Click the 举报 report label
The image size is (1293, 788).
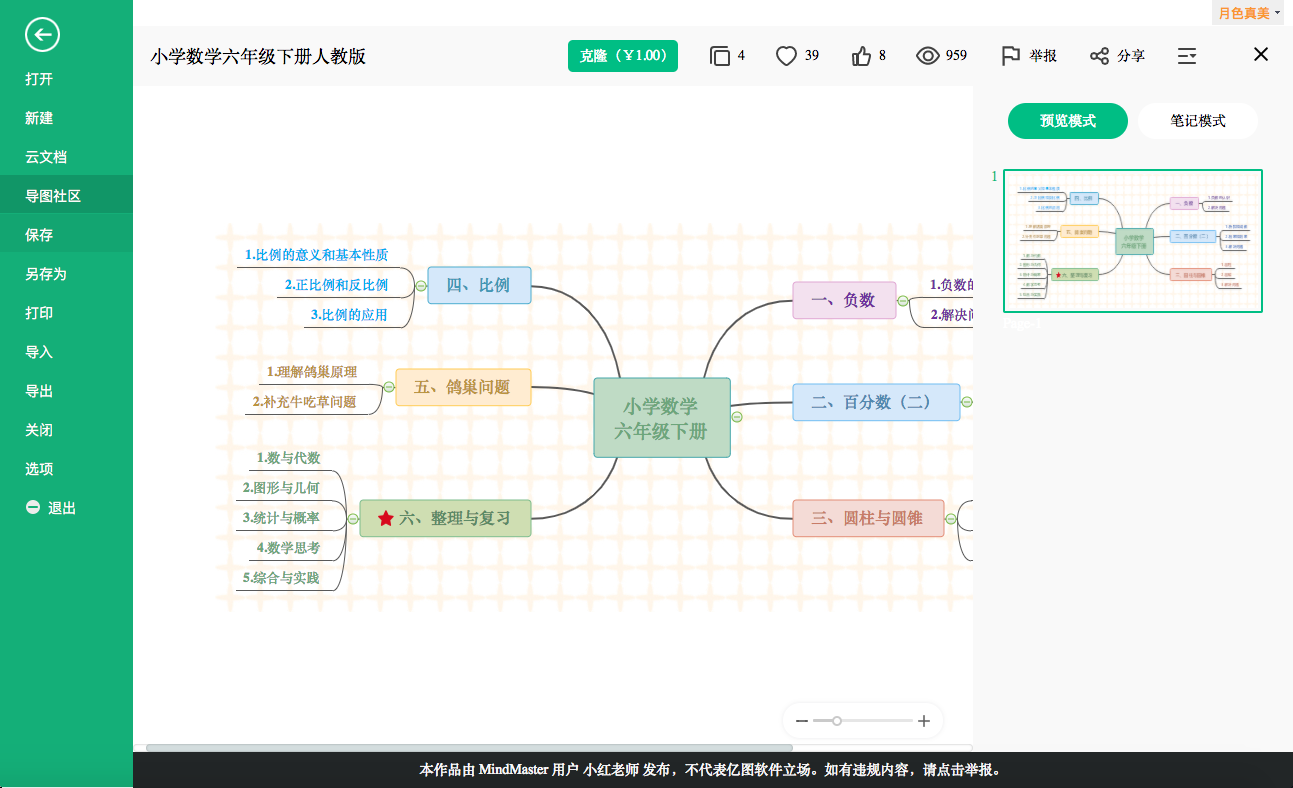[1043, 56]
